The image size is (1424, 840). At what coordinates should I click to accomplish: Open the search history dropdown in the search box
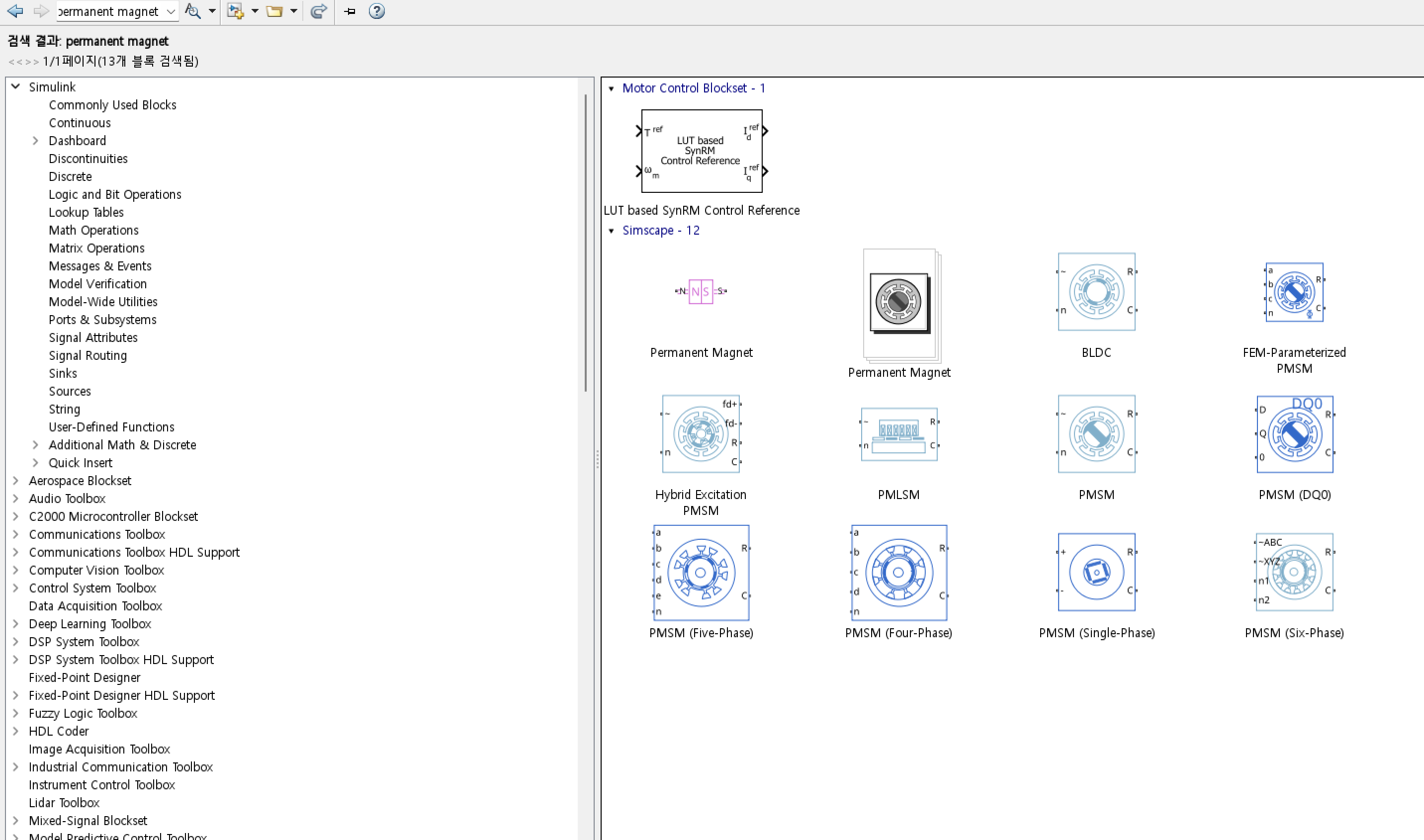tap(171, 11)
